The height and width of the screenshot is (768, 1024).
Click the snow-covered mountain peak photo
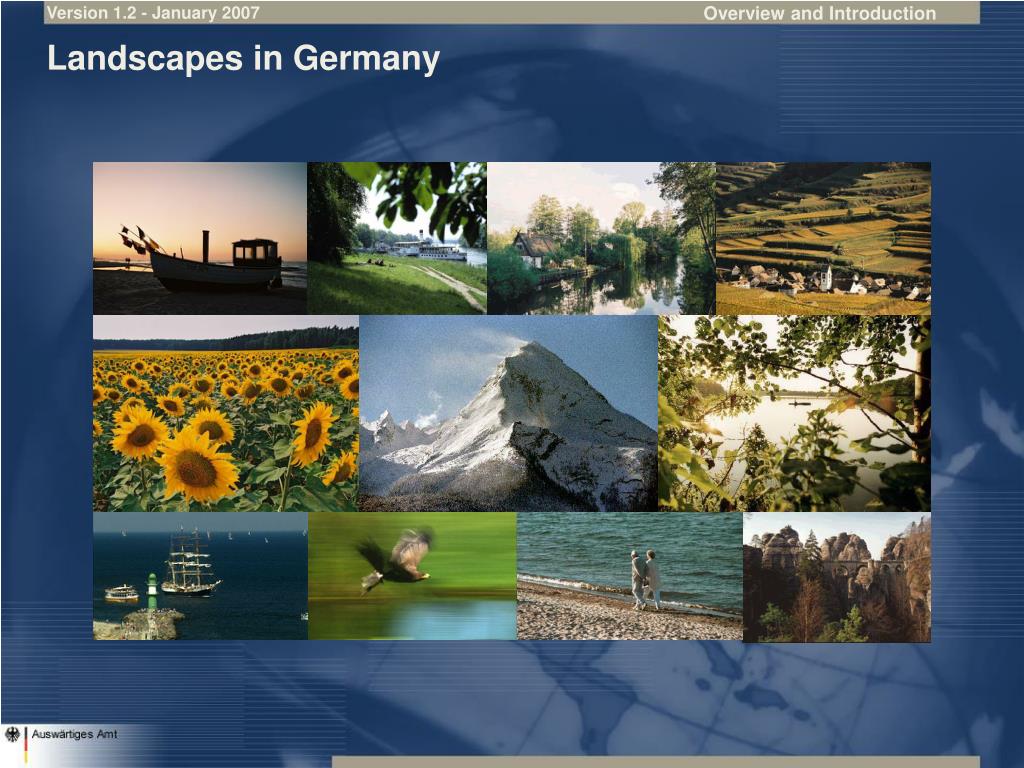click(x=508, y=413)
